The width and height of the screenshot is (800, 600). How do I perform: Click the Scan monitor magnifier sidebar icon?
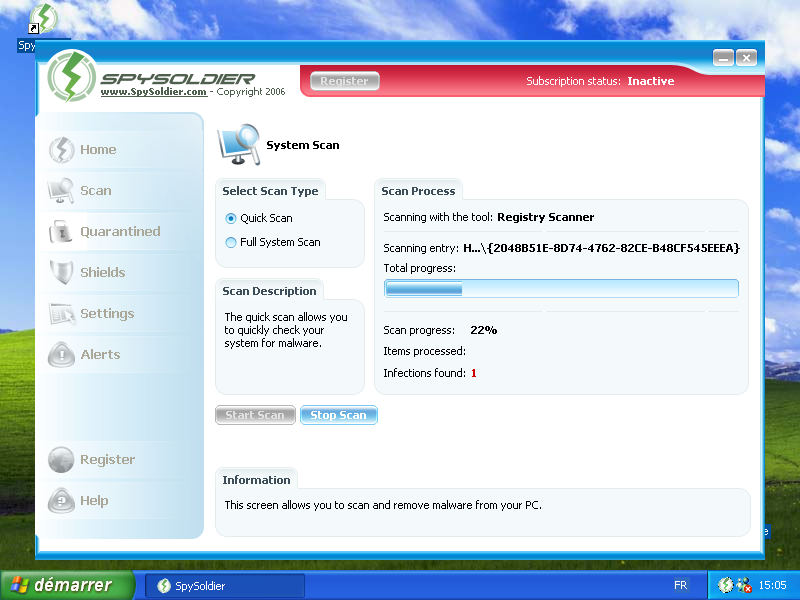click(61, 191)
